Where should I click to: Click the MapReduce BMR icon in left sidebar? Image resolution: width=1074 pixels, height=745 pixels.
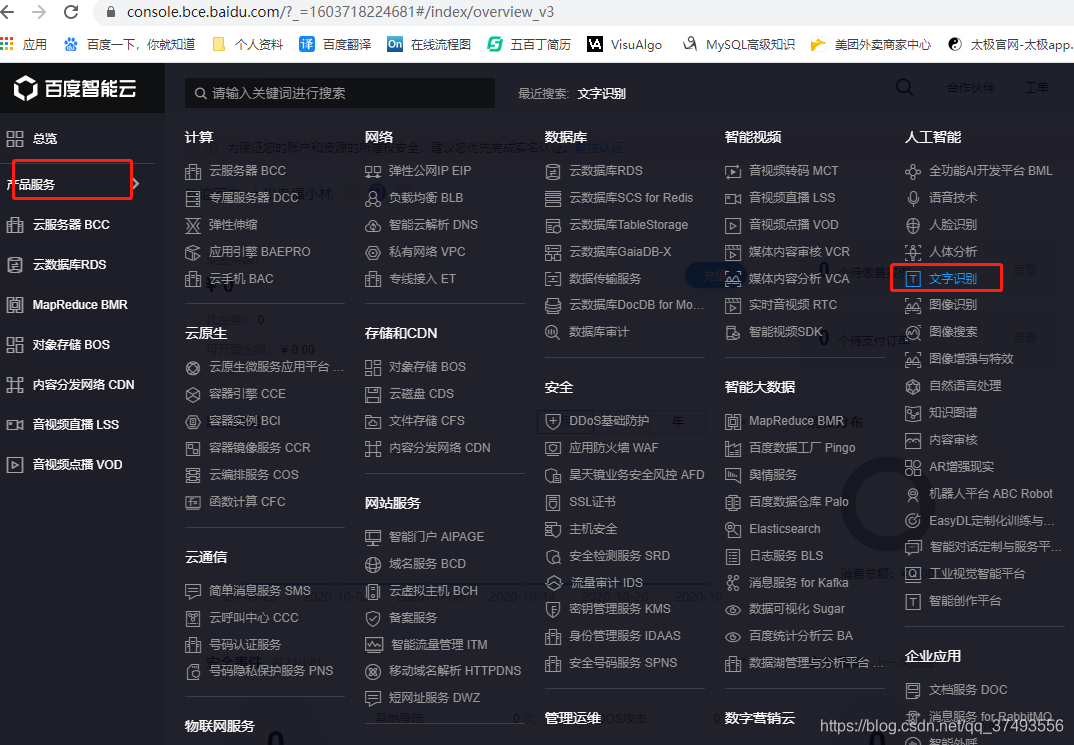pos(15,305)
